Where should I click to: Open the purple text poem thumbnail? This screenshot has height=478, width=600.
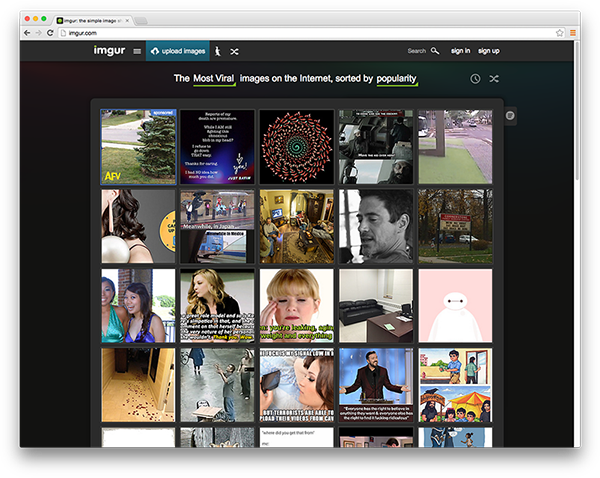(217, 147)
